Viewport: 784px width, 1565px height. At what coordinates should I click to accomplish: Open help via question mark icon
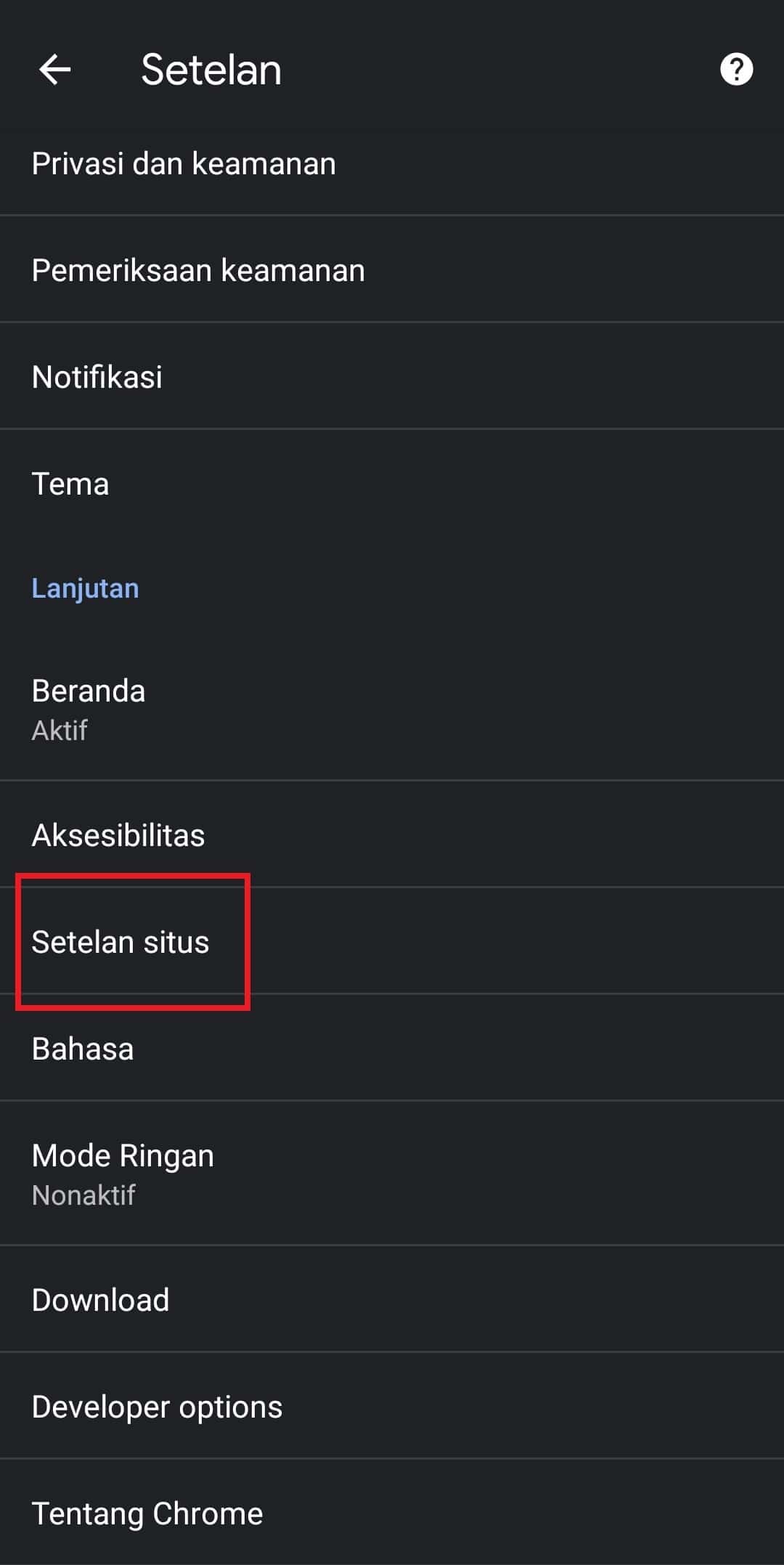tap(736, 70)
